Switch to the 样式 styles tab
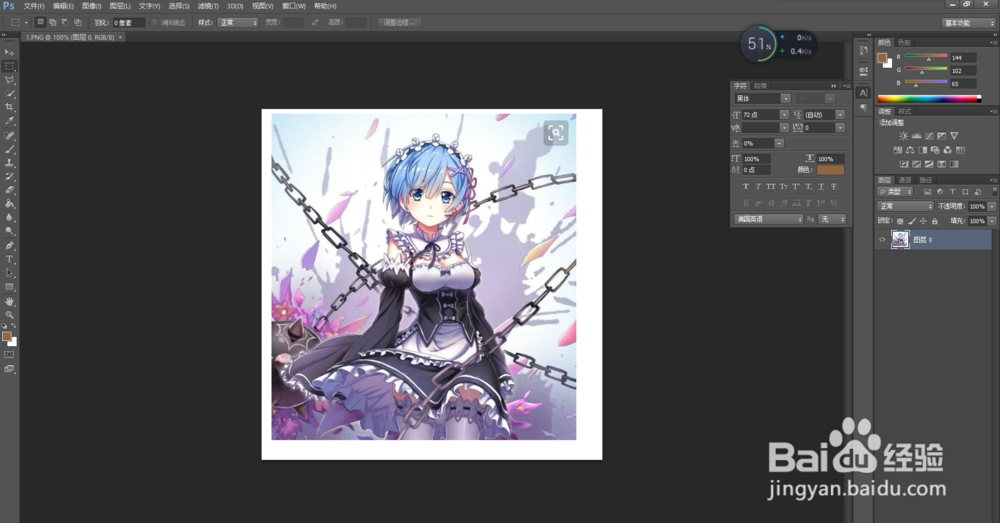Image resolution: width=1000 pixels, height=523 pixels. click(904, 111)
